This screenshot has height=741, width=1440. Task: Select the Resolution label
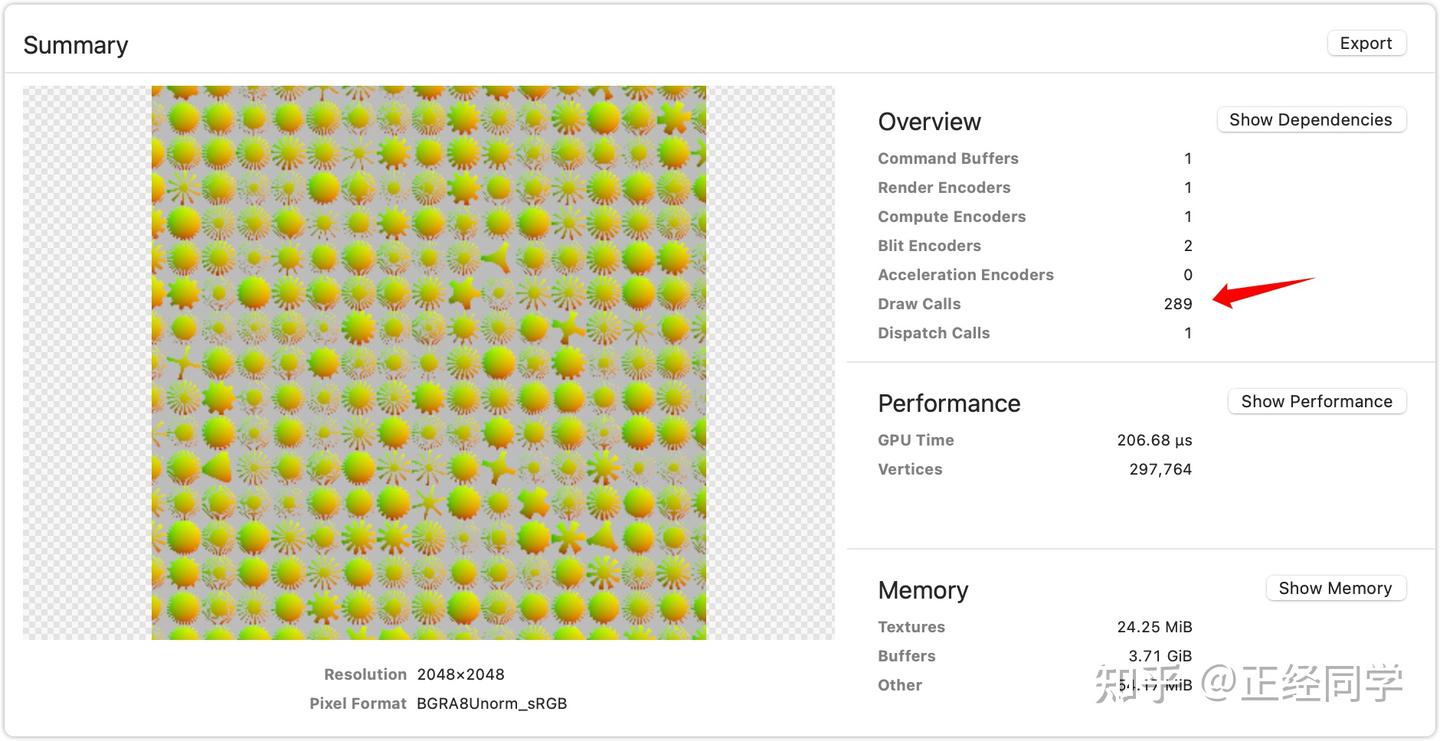[x=365, y=674]
